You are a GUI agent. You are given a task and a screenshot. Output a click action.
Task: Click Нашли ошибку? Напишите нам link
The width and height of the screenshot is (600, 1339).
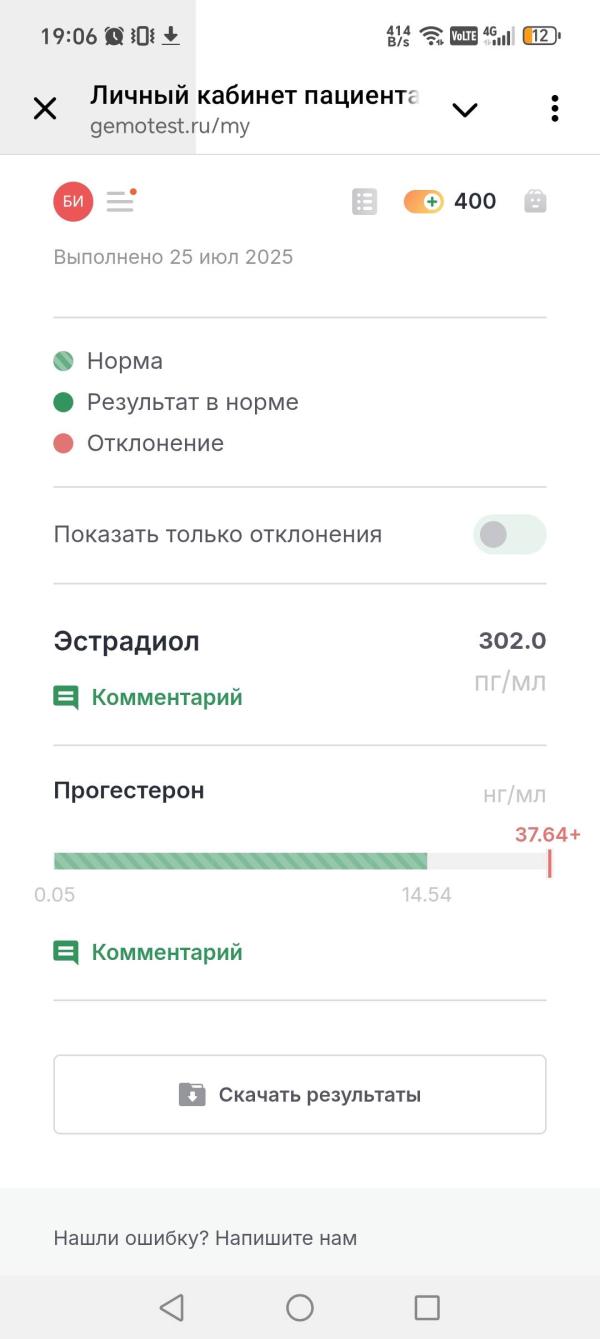(205, 1238)
